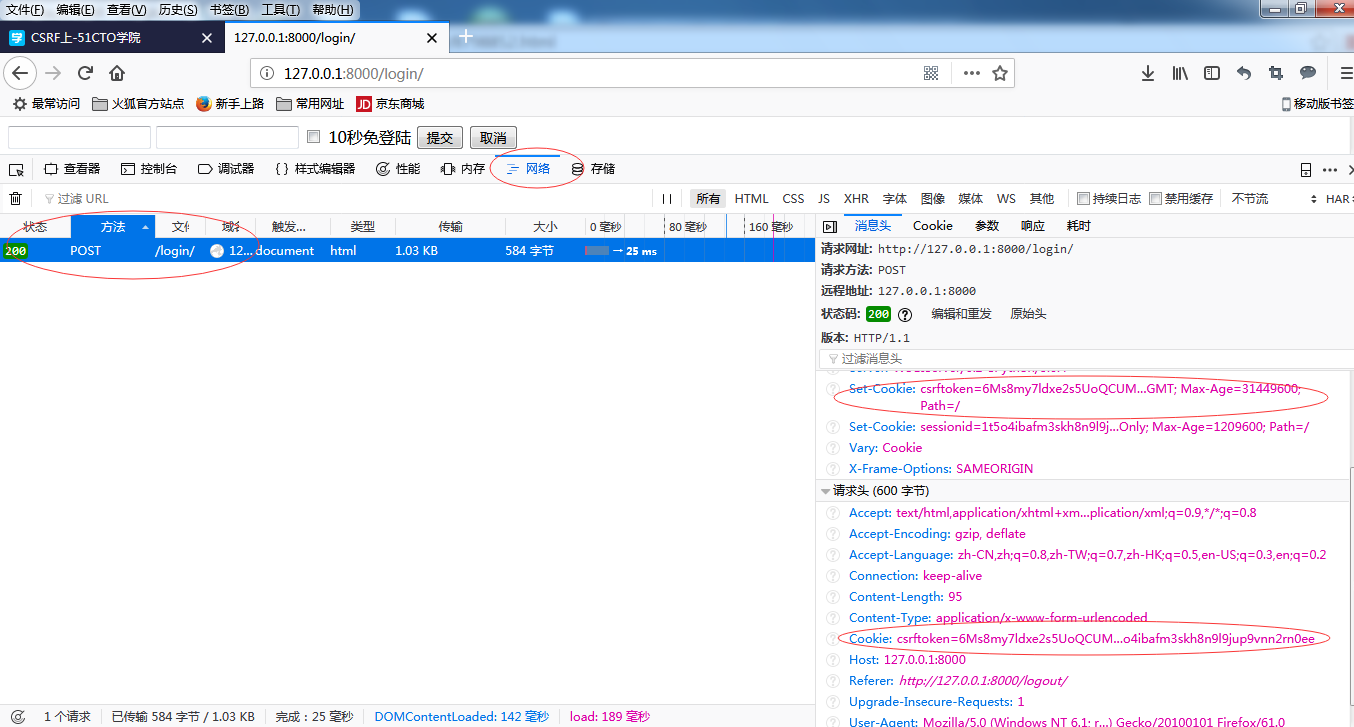The width and height of the screenshot is (1354, 727).
Task: Click the browser reload page icon
Action: (86, 73)
